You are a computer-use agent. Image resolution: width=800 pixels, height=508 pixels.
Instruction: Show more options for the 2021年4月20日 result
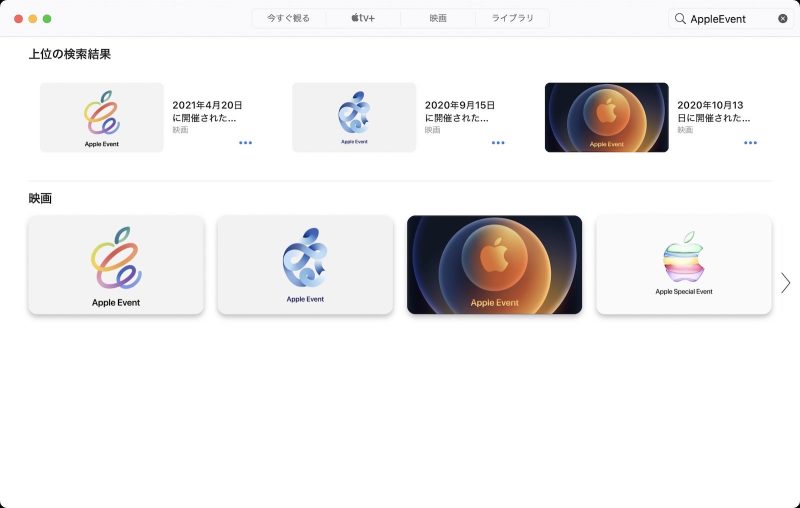pyautogui.click(x=245, y=143)
